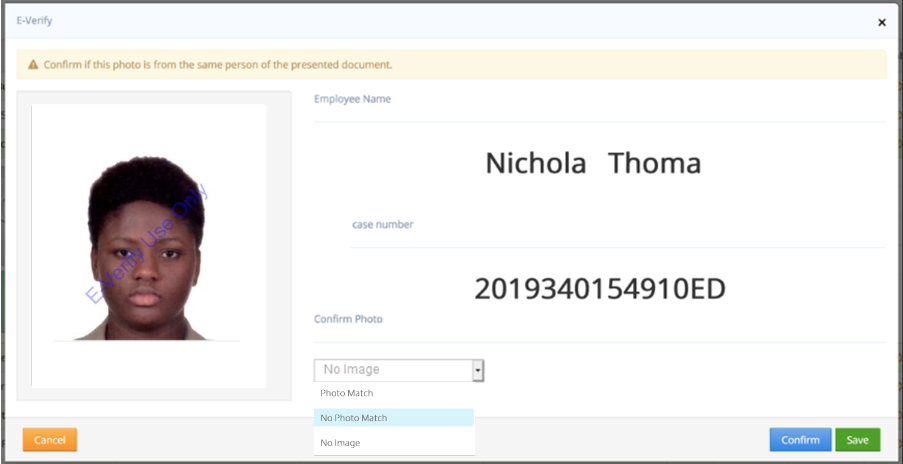
Task: Click the combo box showing No Image
Action: 392,370
